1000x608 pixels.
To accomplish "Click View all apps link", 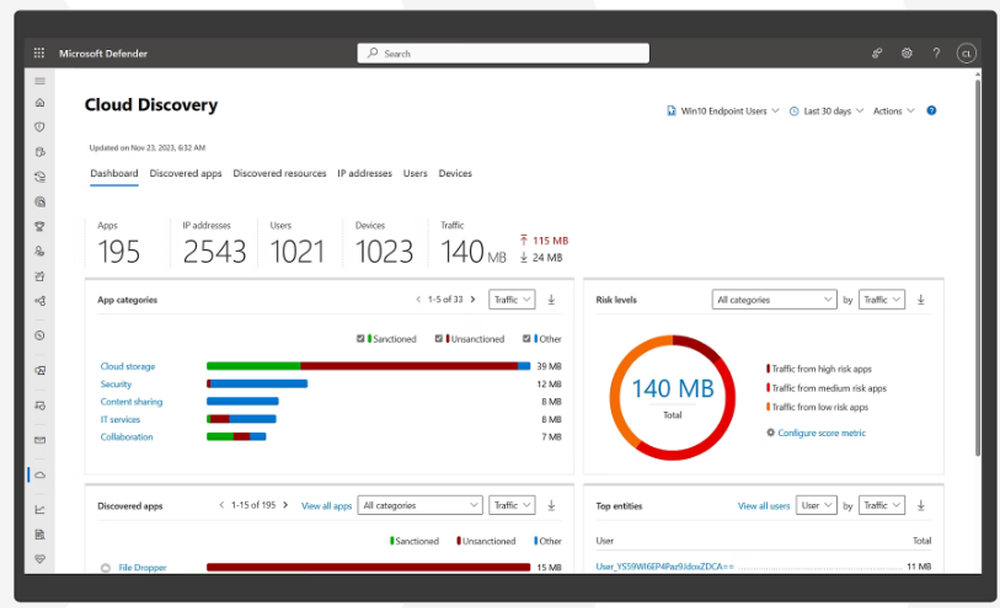I will pos(327,506).
